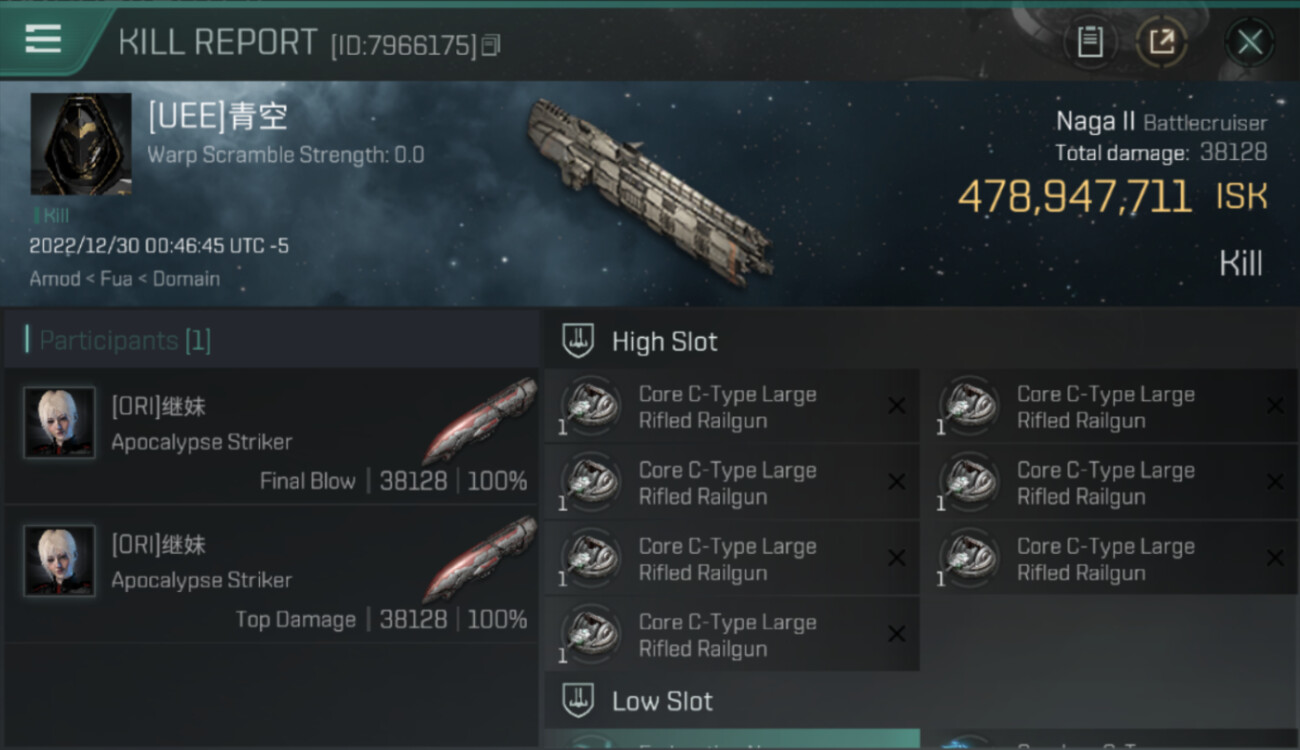Select the Participants [1] header
1300x750 pixels.
125,341
